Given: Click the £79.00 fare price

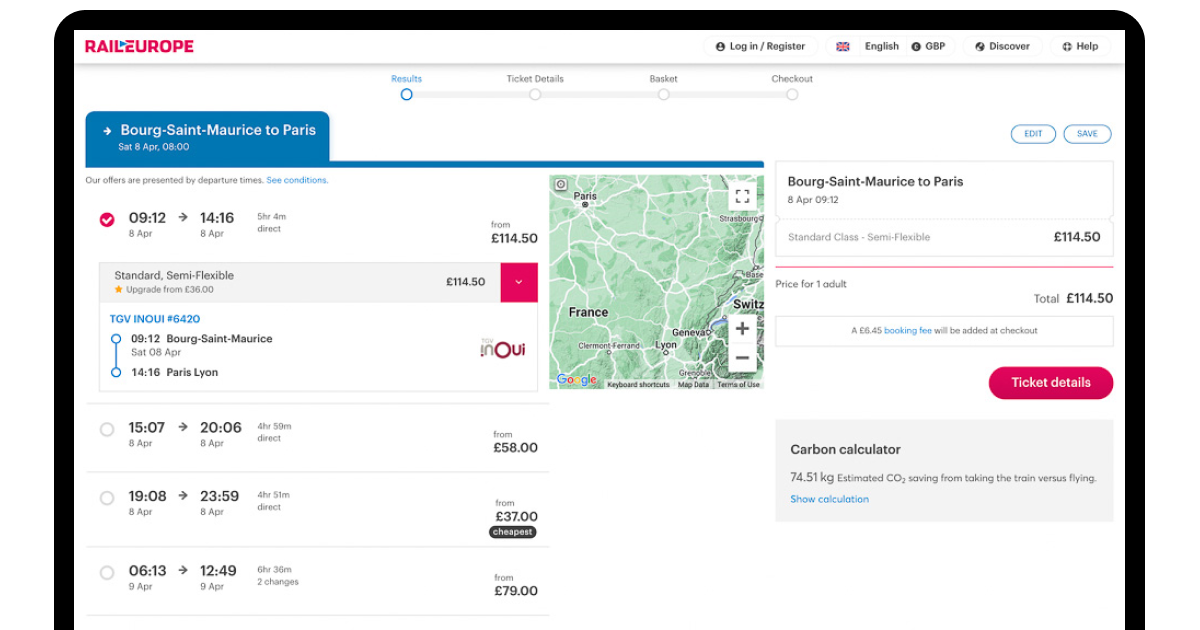Looking at the screenshot, I should tap(515, 591).
